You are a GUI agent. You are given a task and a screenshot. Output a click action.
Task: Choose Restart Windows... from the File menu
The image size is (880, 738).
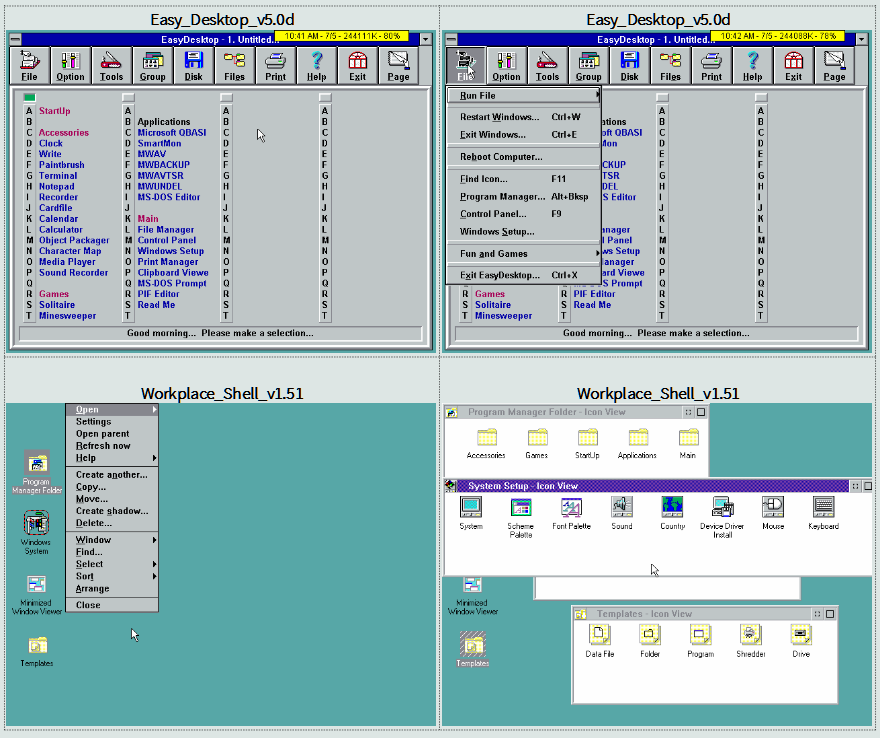pos(524,117)
